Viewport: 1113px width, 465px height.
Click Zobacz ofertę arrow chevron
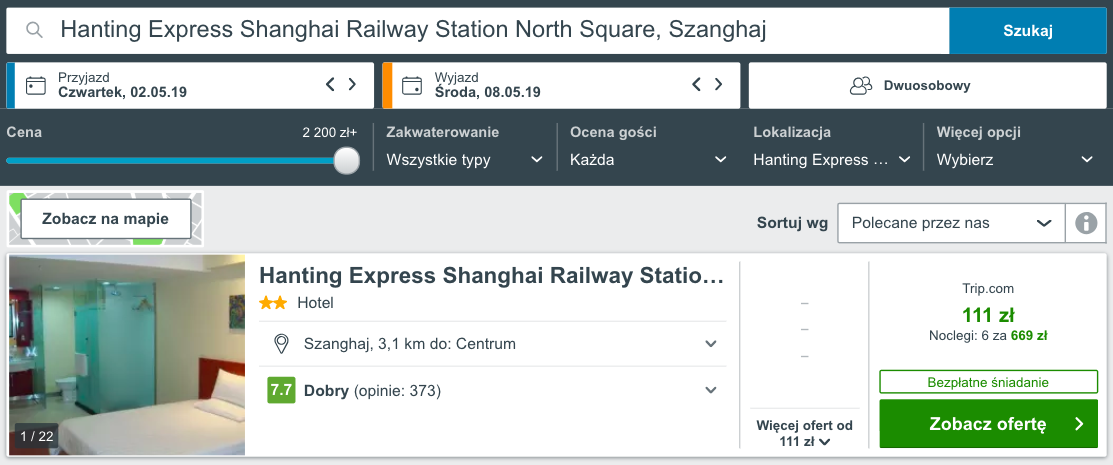click(x=1080, y=425)
